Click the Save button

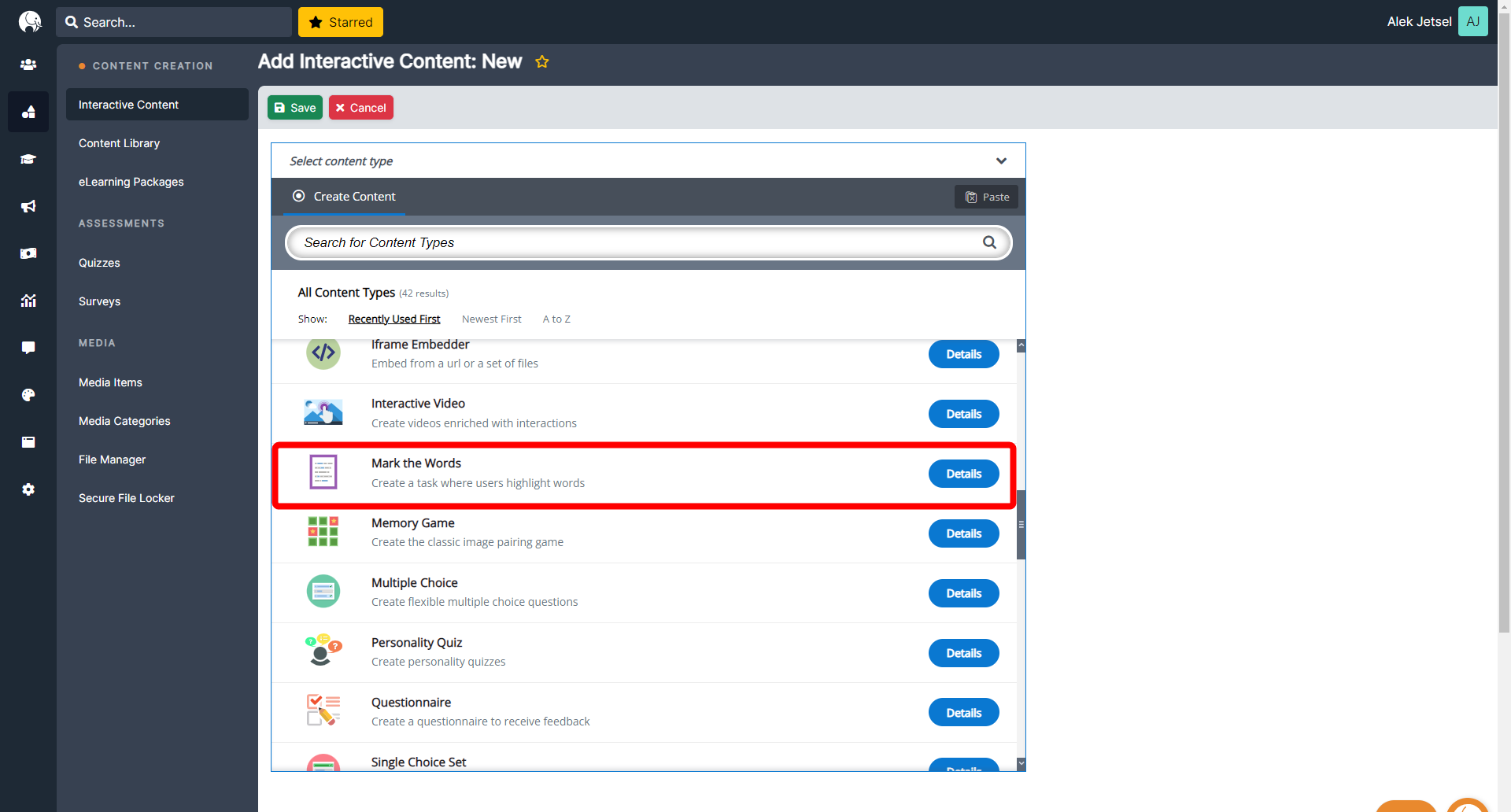(295, 108)
